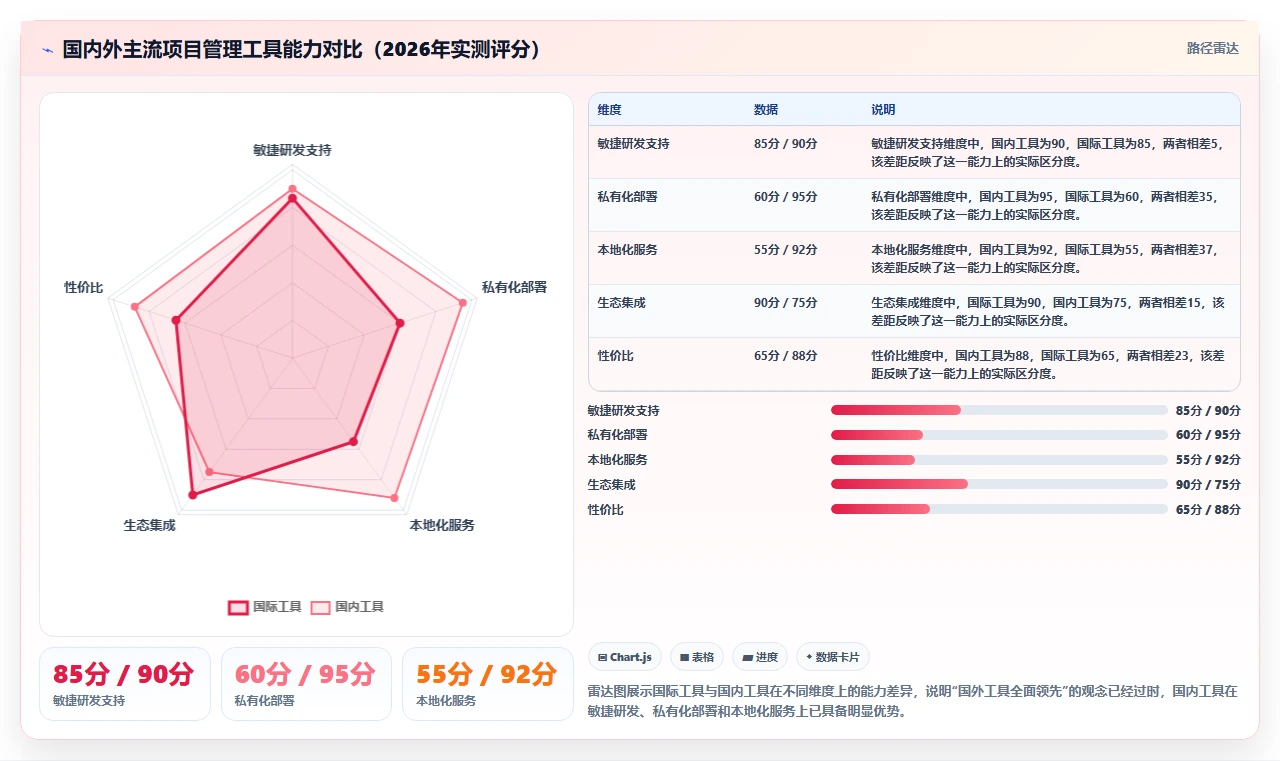The width and height of the screenshot is (1280, 761).
Task: Click the 国际工具 data point on 敏捷研发支持 axis
Action: pos(292,199)
